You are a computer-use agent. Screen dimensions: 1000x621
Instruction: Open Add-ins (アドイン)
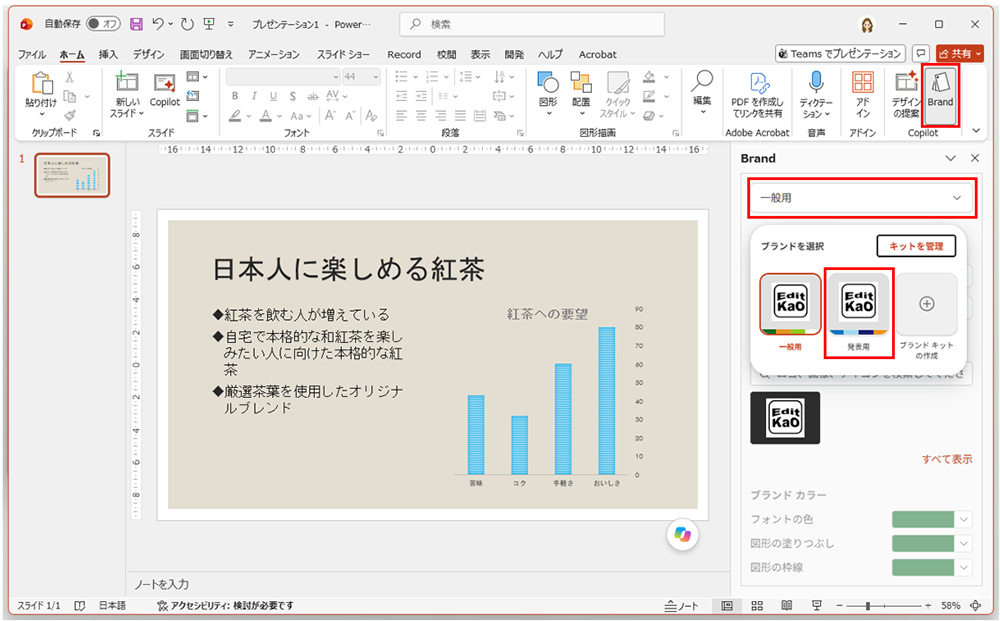click(862, 94)
